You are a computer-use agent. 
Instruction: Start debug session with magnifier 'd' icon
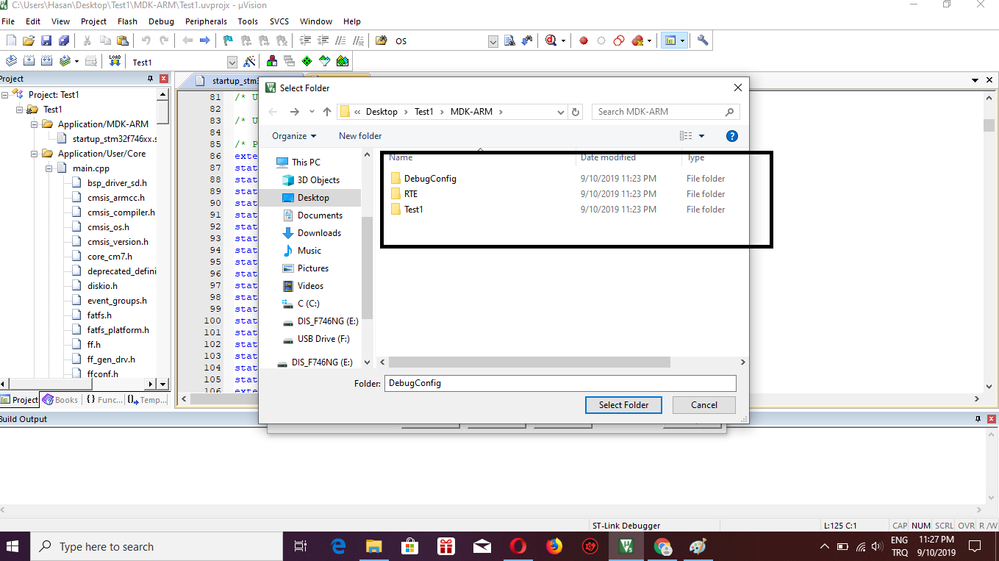pos(550,41)
